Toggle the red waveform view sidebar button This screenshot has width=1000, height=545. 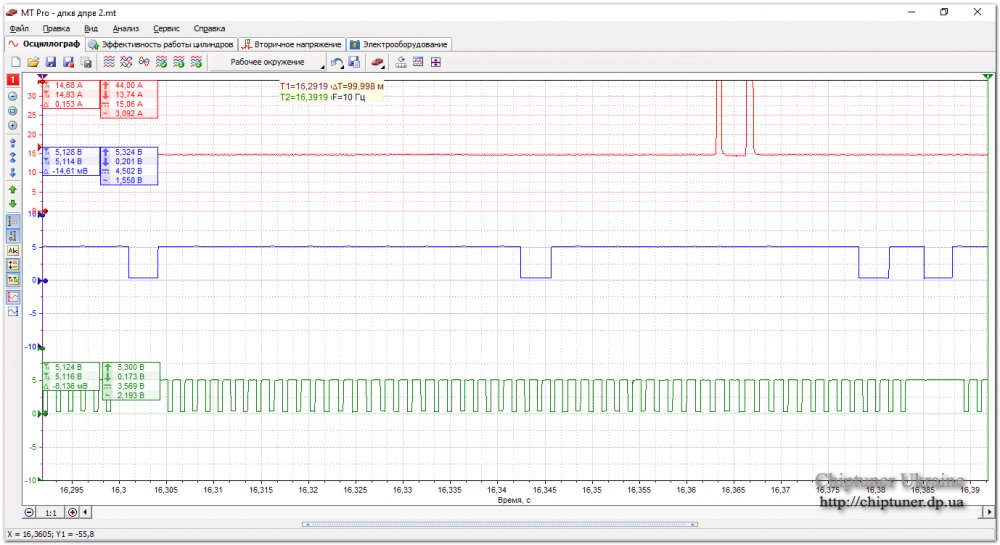(13, 297)
